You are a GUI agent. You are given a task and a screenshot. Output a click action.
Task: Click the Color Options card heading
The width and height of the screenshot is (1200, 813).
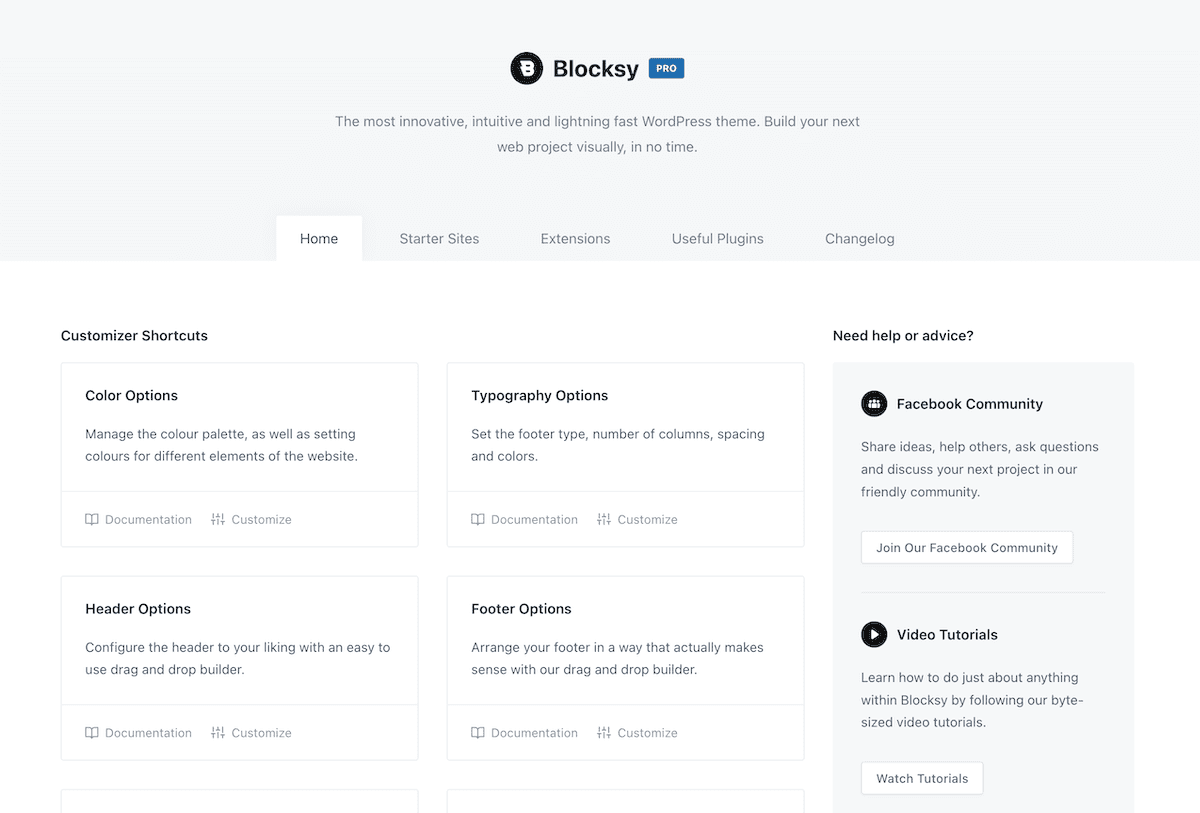tap(131, 395)
